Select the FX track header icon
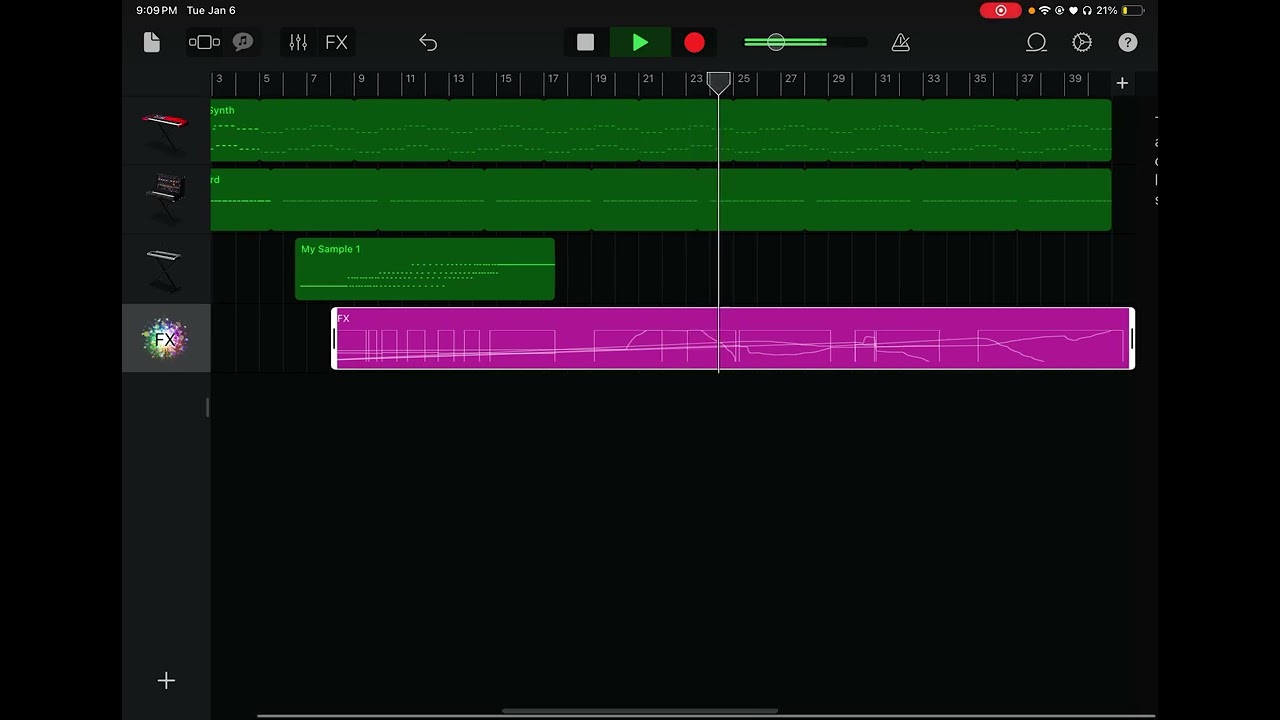1280x720 pixels. tap(165, 339)
